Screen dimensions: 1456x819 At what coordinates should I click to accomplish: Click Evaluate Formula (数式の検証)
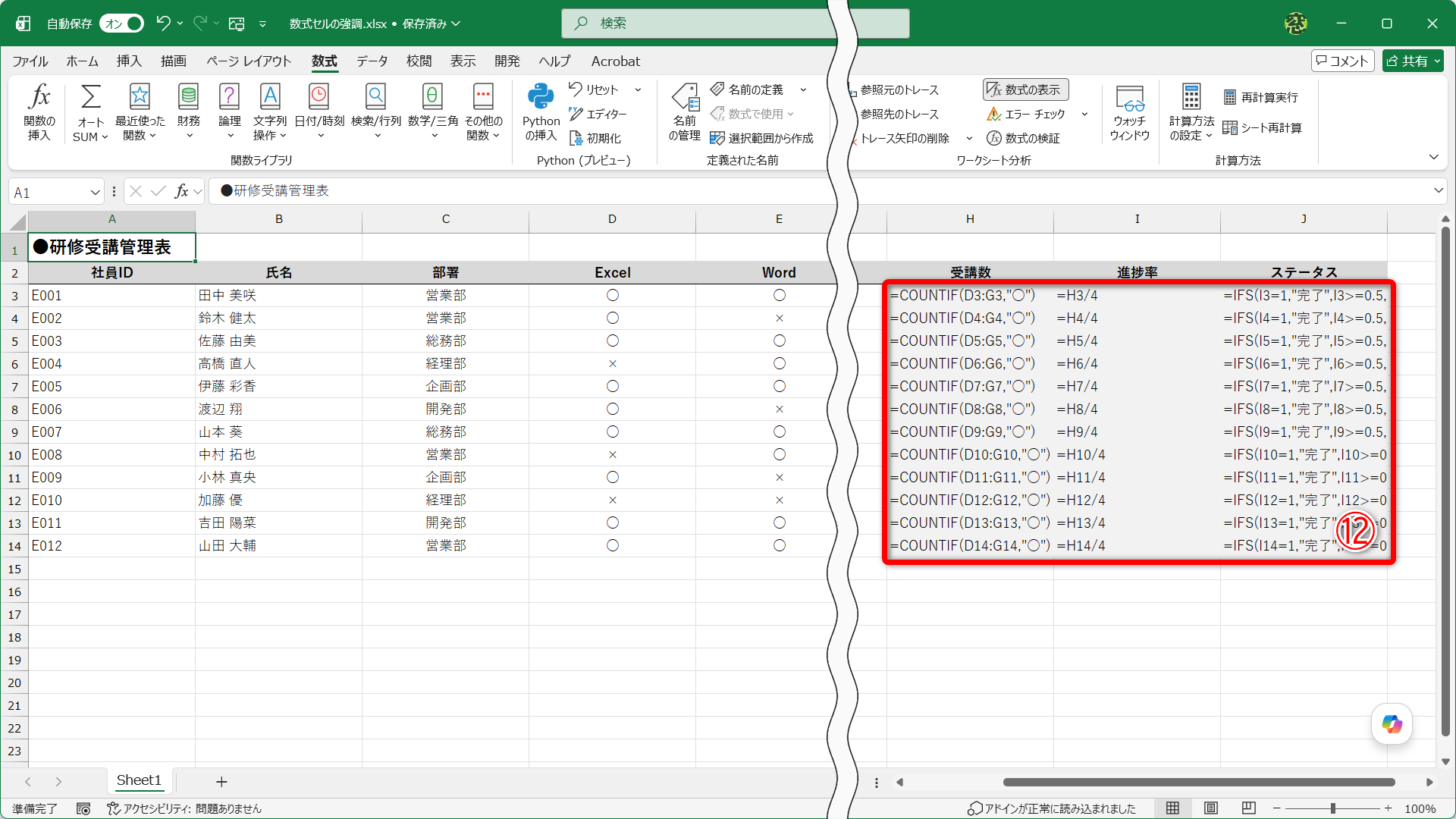coord(1024,138)
